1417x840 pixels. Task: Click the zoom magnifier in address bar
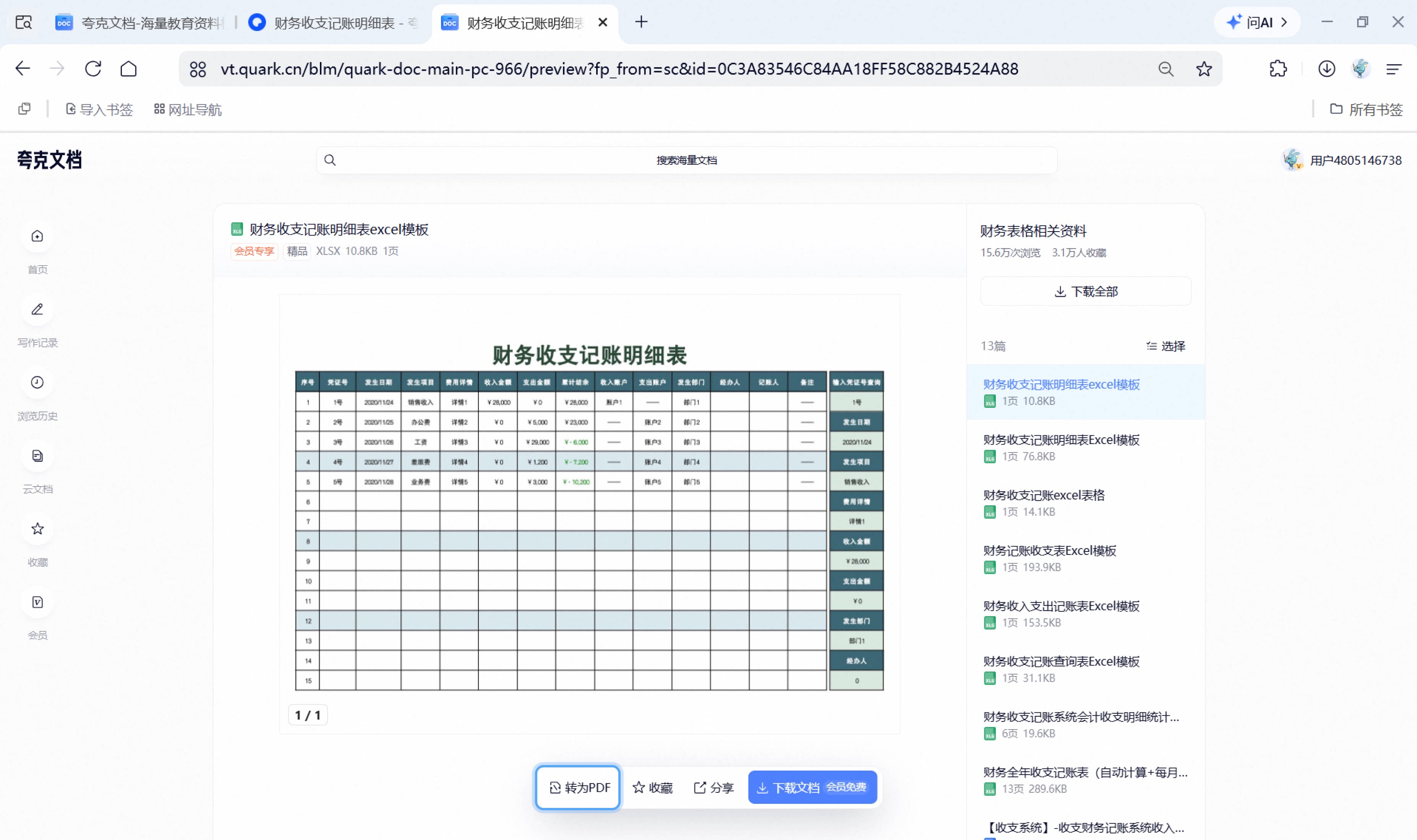coord(1166,69)
